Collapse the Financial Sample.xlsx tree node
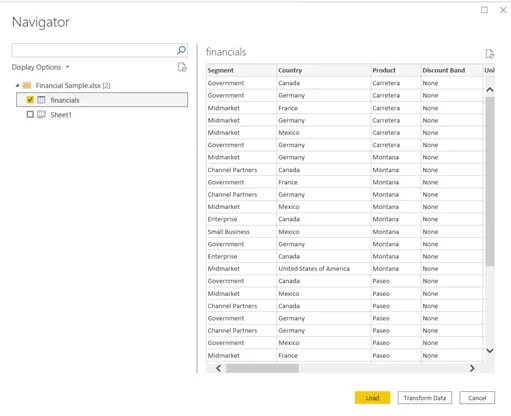 pyautogui.click(x=17, y=86)
